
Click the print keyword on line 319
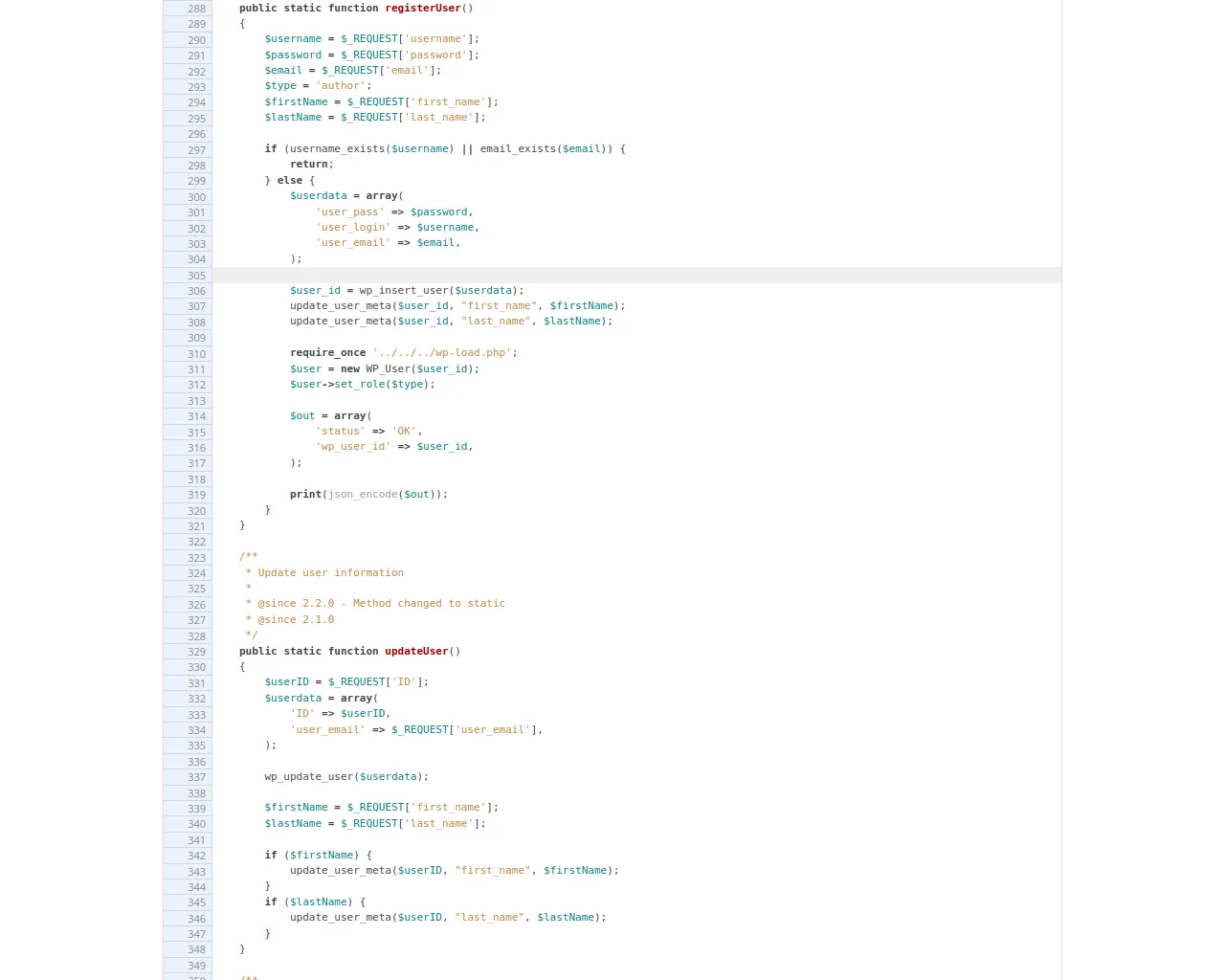[x=305, y=495]
